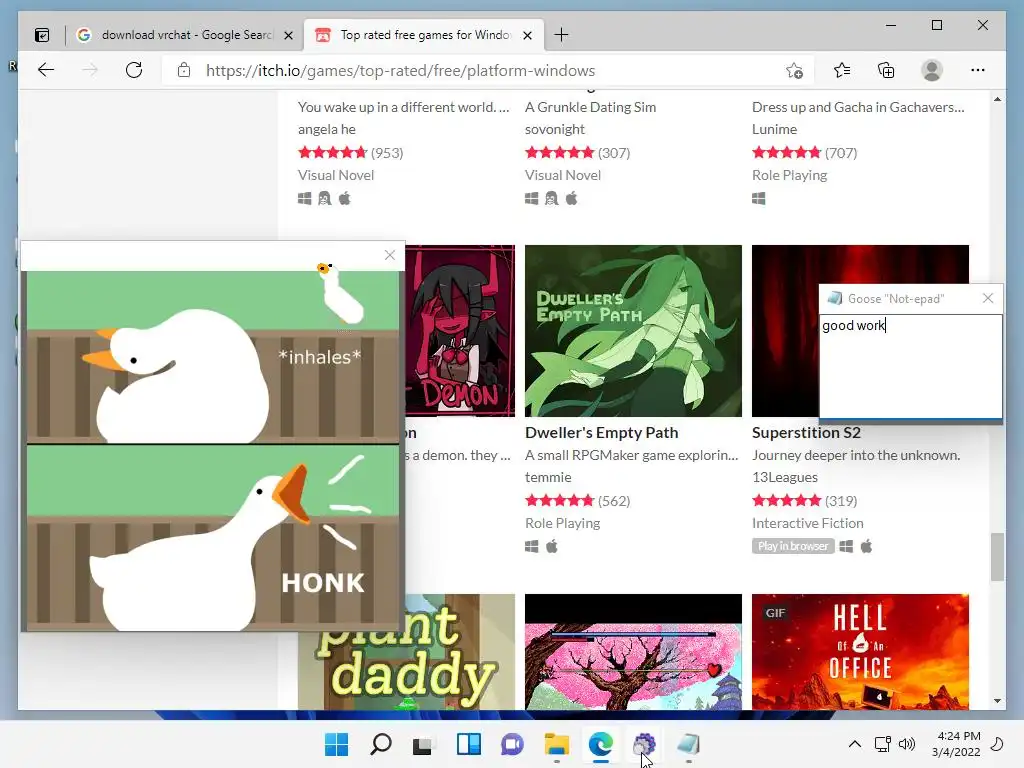Click Play in browser badge on Superstition S2
Image resolution: width=1024 pixels, height=768 pixels.
[793, 546]
